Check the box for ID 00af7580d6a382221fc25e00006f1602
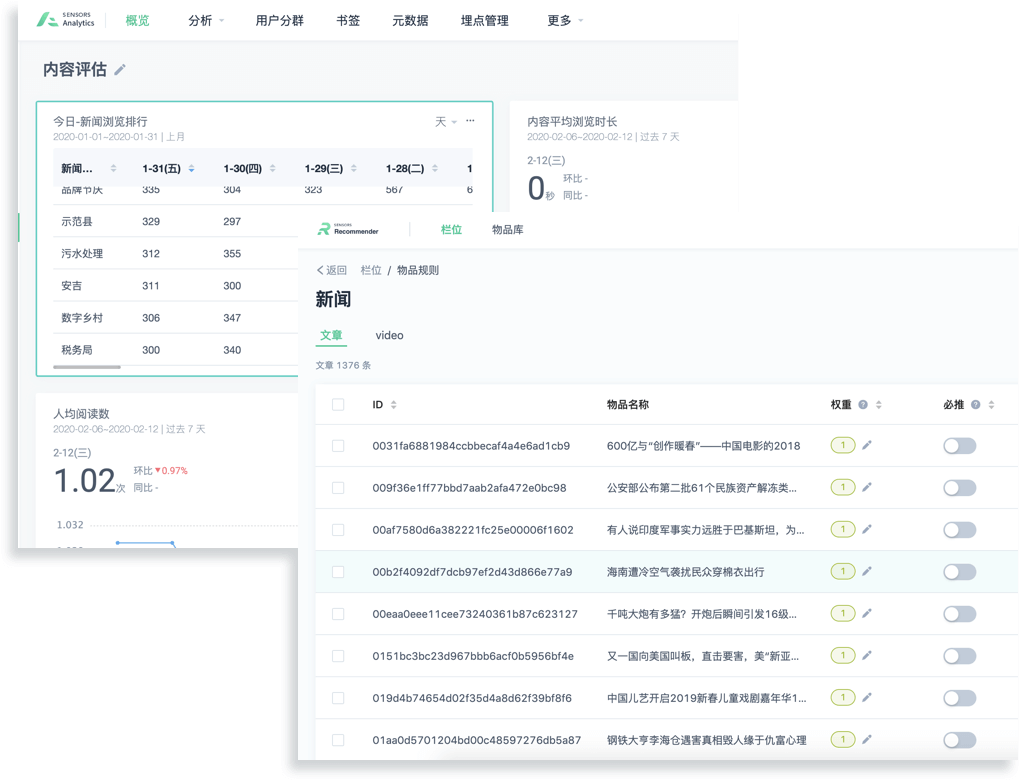1020x780 pixels. pyautogui.click(x=338, y=530)
